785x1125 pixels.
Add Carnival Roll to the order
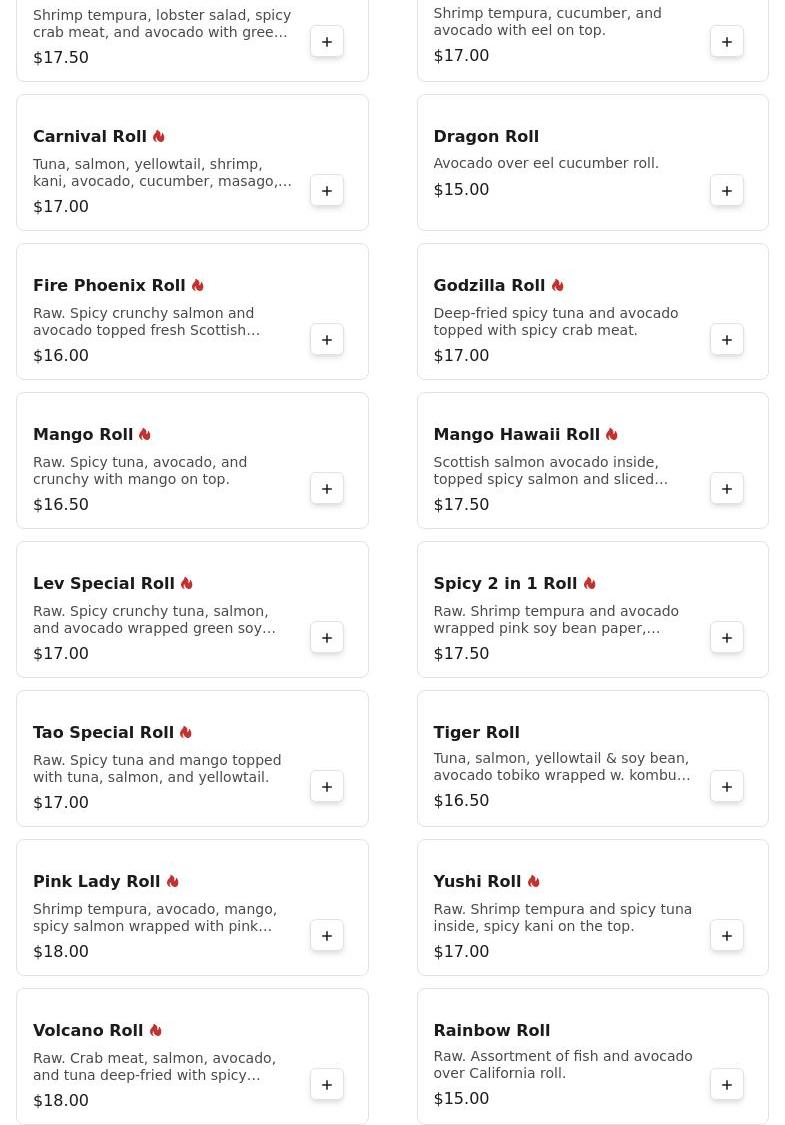[x=327, y=191]
